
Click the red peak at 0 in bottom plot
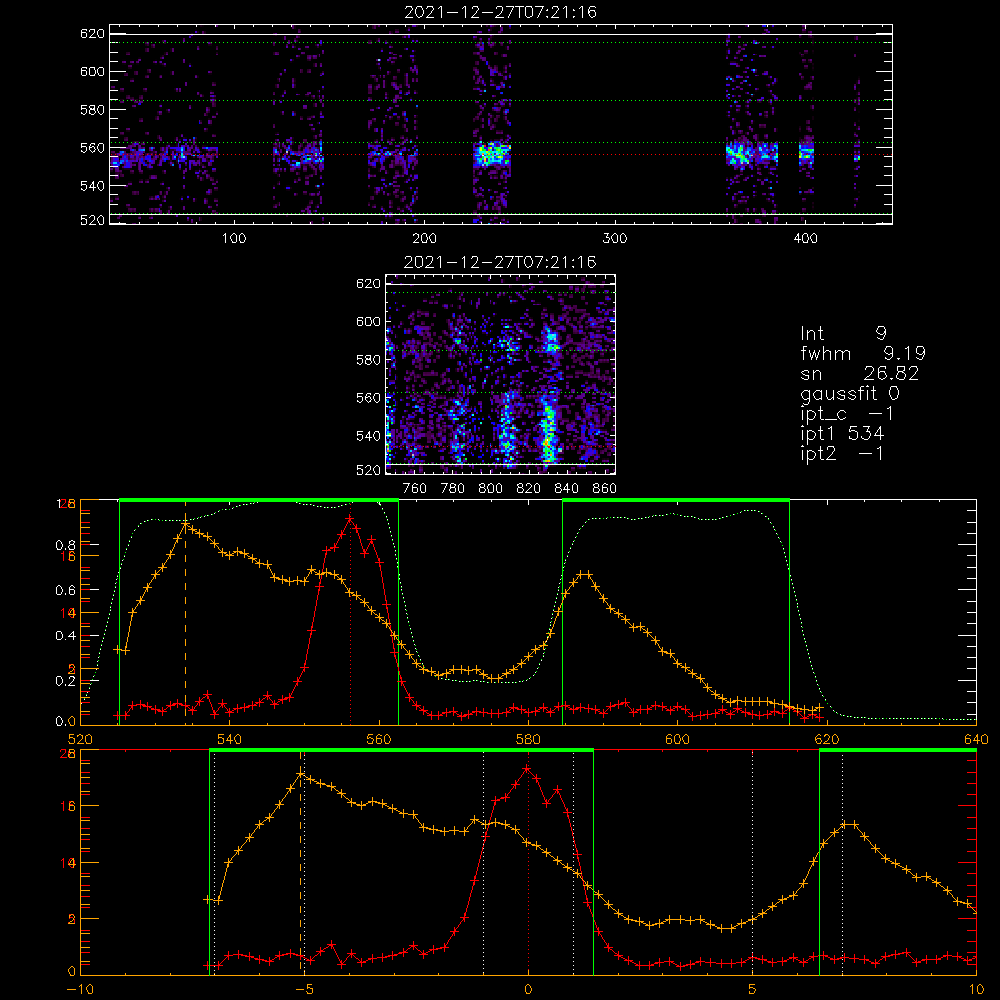click(527, 770)
